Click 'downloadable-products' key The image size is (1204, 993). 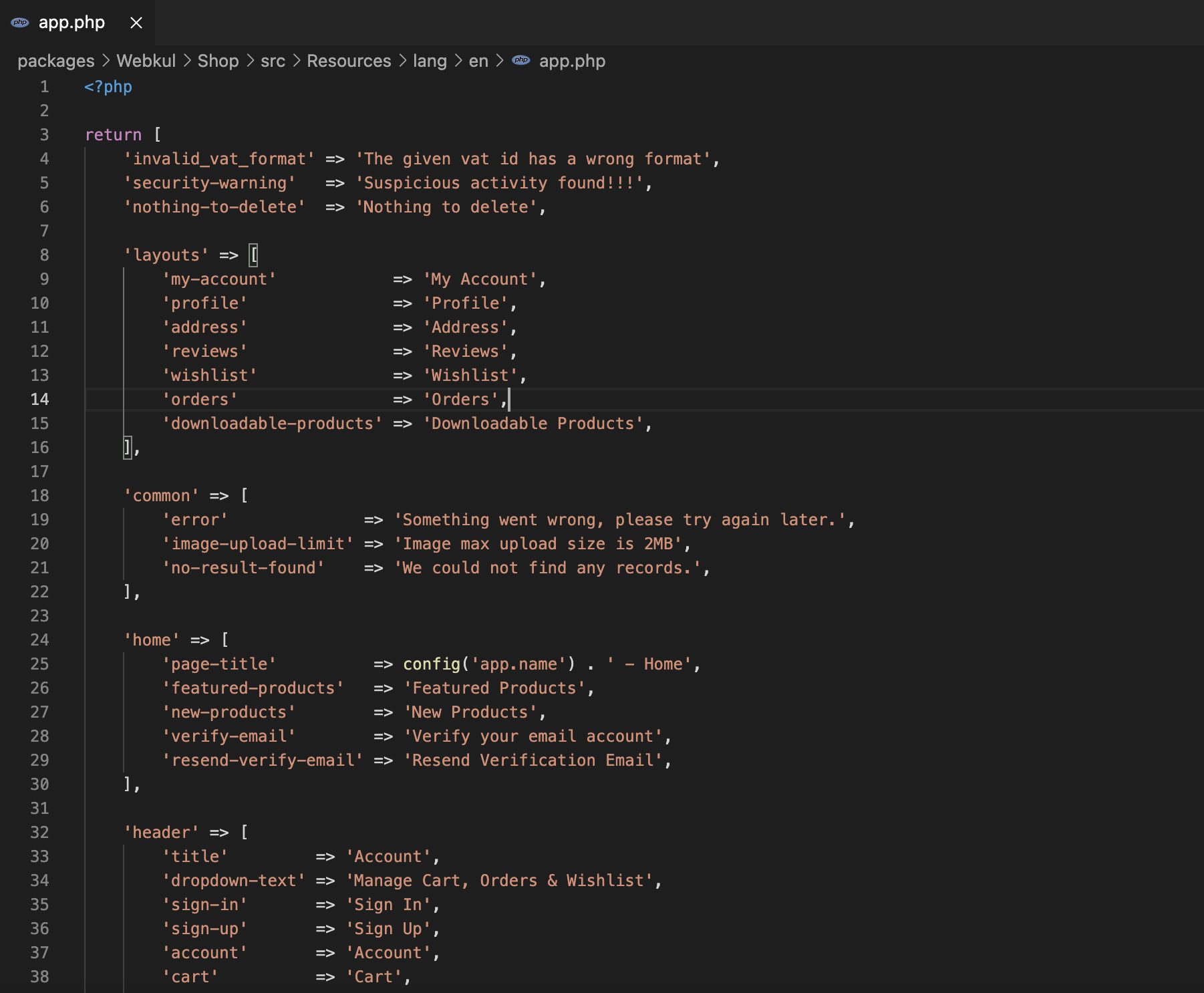[273, 424]
